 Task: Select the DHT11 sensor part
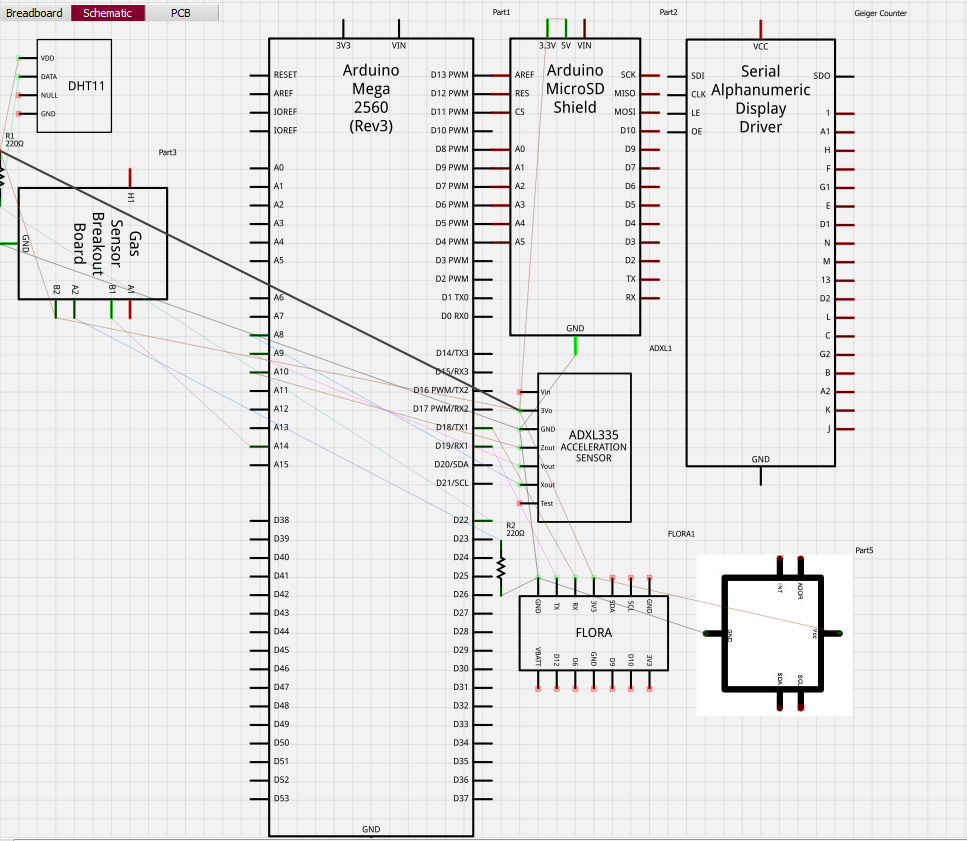74,86
